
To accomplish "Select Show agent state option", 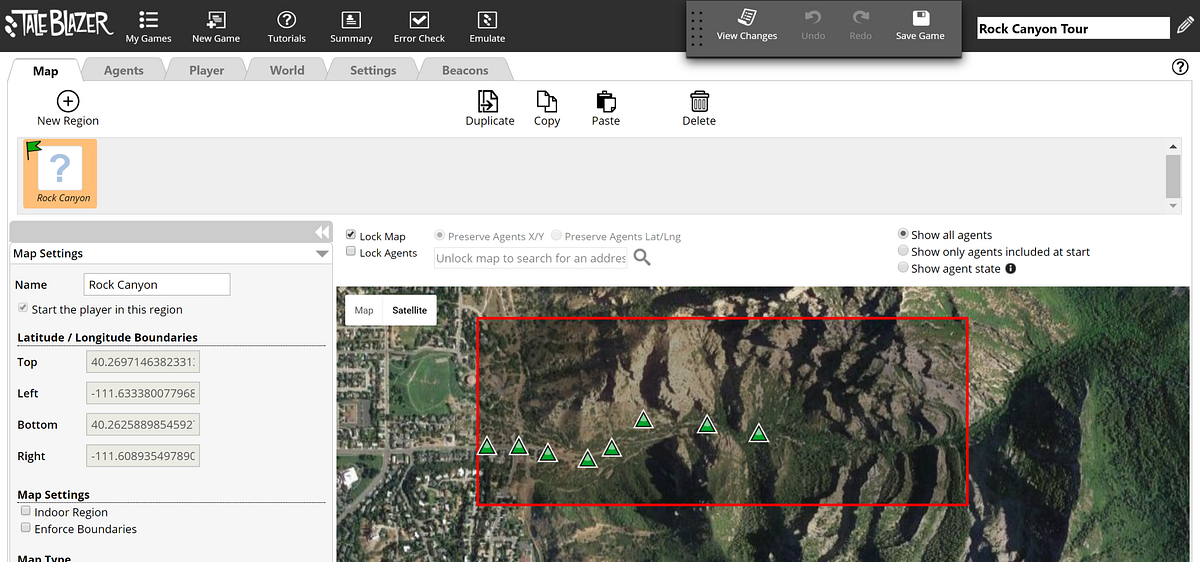I will [904, 268].
